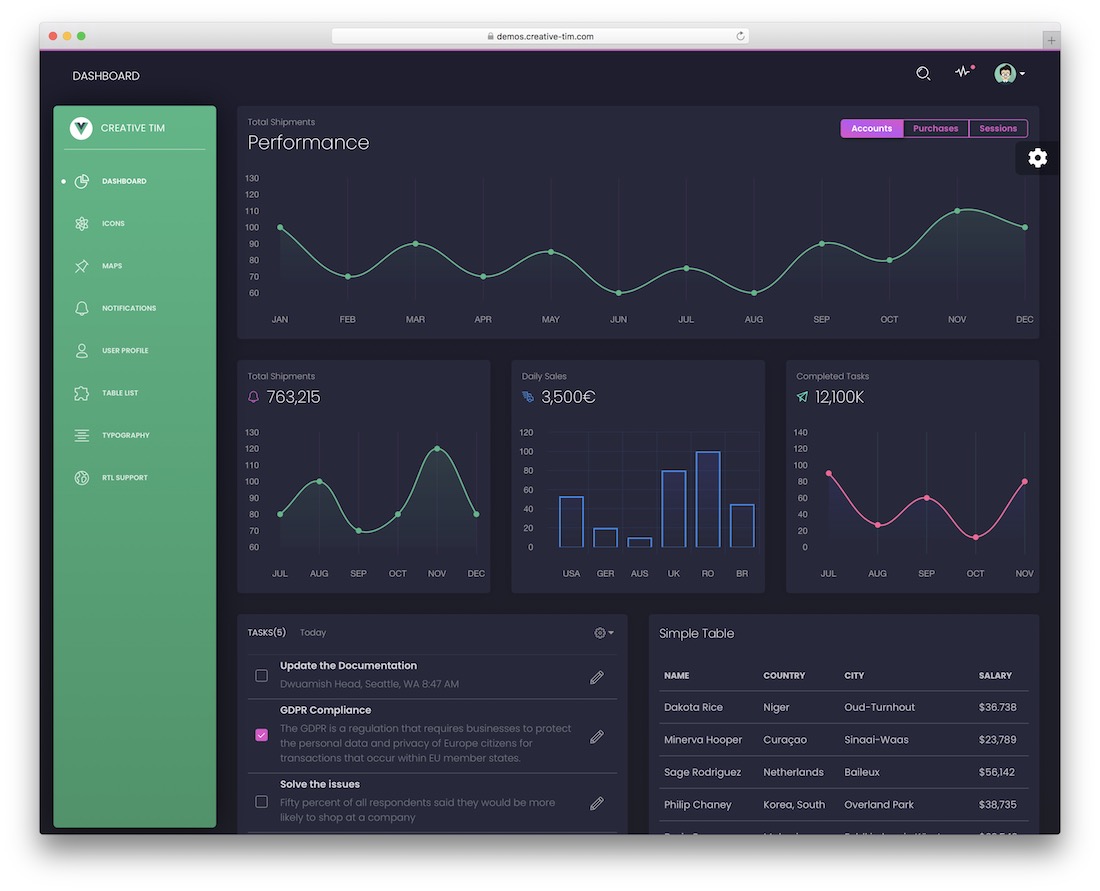Click the NAME column header
This screenshot has height=891, width=1100.
(x=676, y=676)
